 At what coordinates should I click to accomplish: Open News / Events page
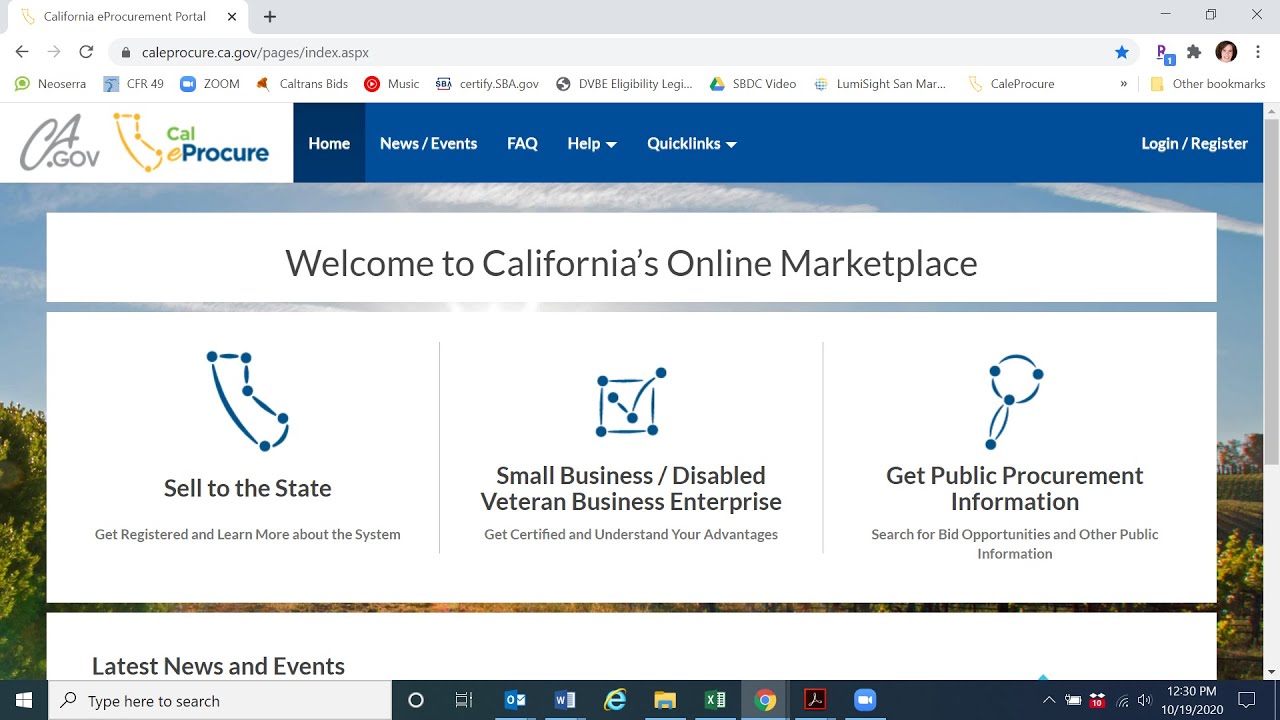428,143
